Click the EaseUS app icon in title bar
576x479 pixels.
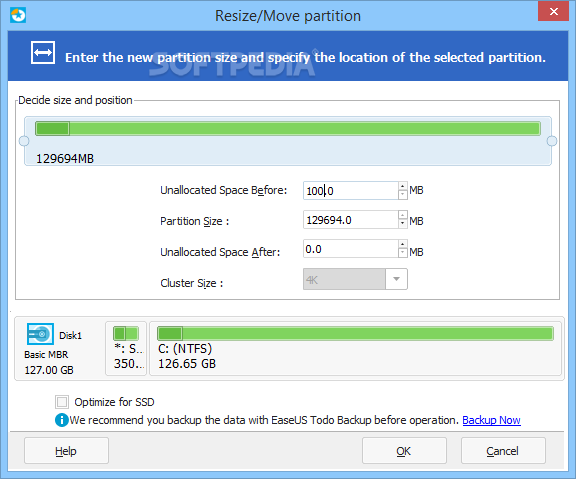[18, 15]
